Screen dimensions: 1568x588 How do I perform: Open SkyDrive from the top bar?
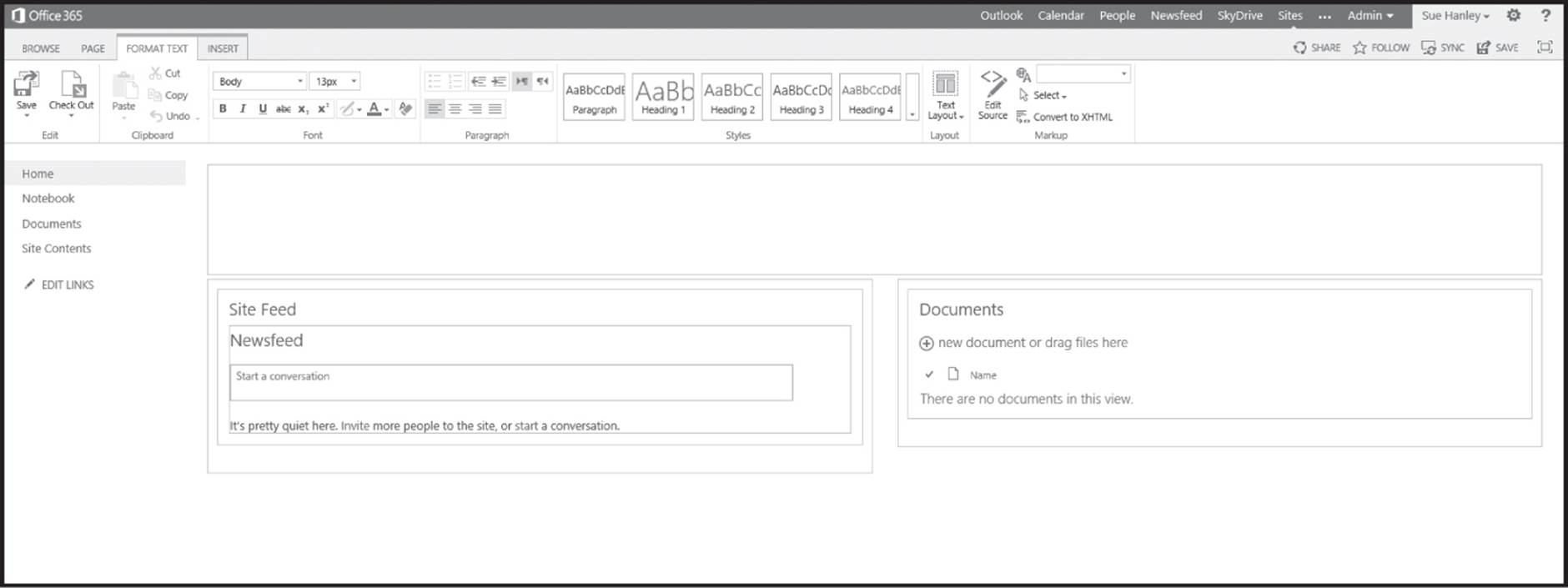[1239, 15]
